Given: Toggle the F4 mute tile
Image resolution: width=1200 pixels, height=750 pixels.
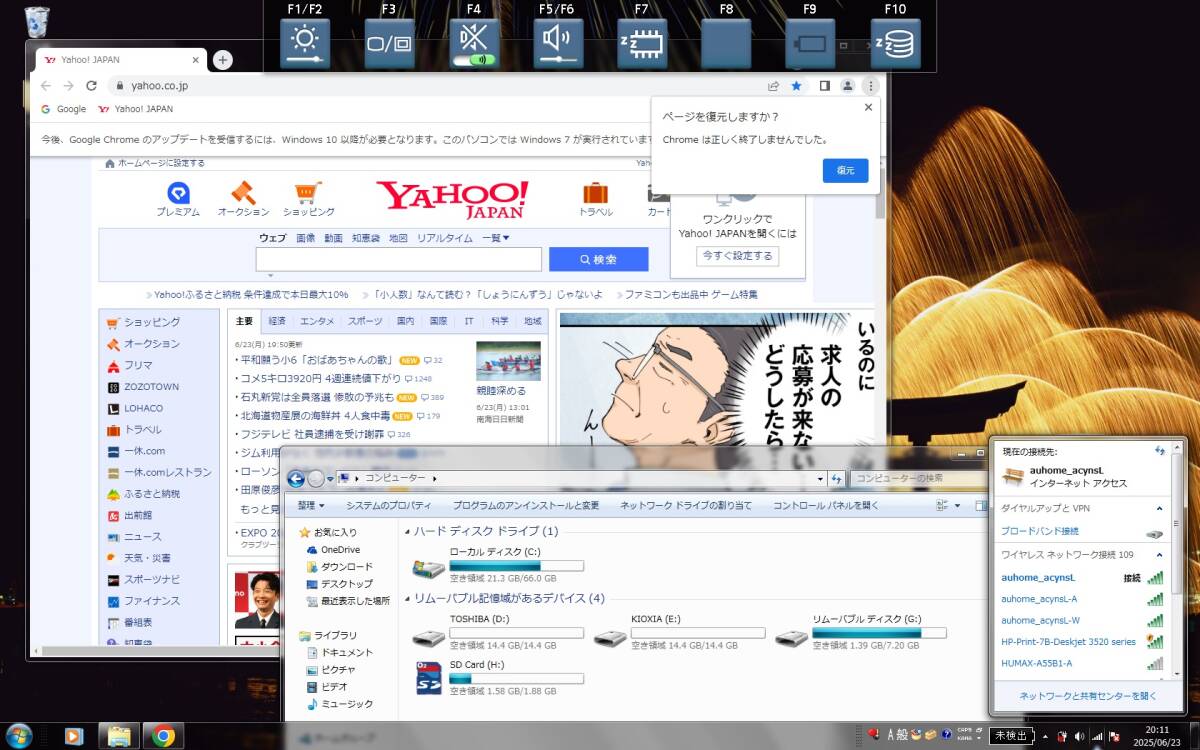Looking at the screenshot, I should click(474, 44).
